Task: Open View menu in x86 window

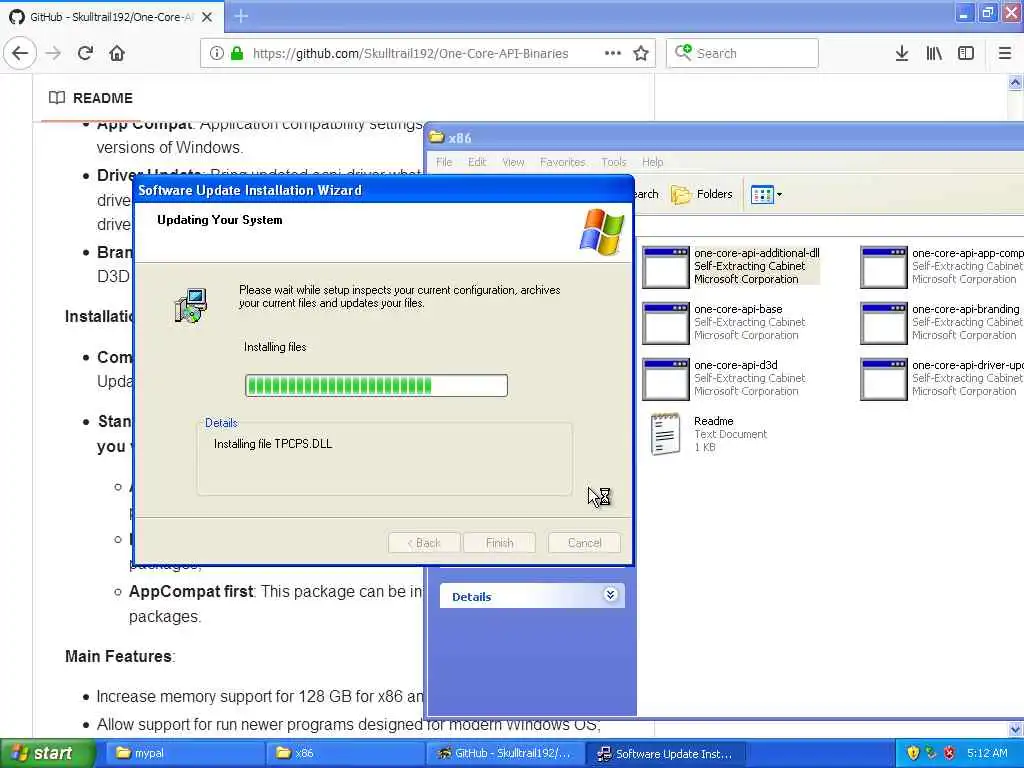Action: pyautogui.click(x=513, y=162)
